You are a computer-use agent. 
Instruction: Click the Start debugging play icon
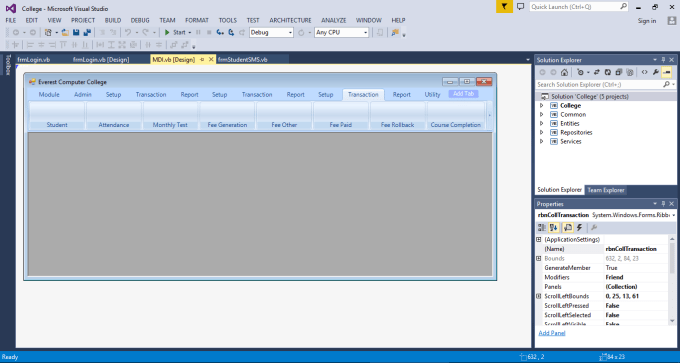coord(167,32)
